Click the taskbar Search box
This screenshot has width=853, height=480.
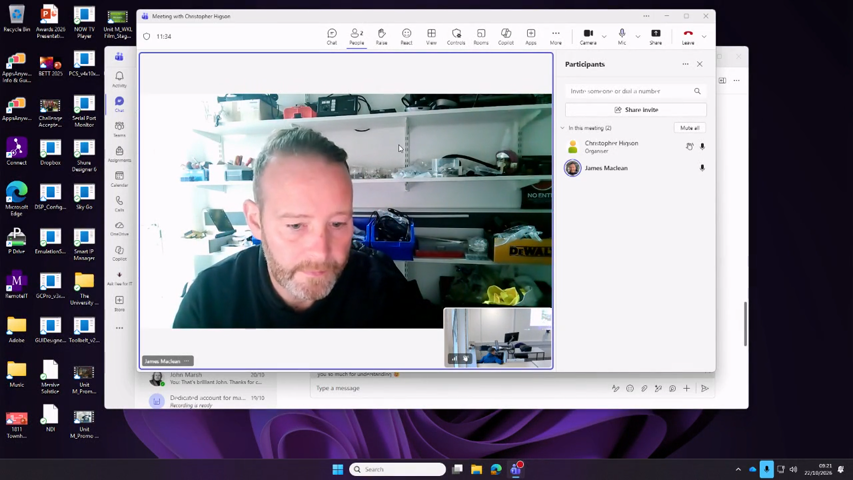pos(397,469)
